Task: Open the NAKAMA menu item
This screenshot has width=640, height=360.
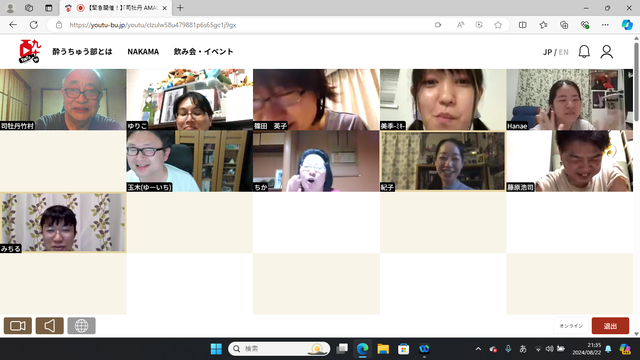Action: 143,52
